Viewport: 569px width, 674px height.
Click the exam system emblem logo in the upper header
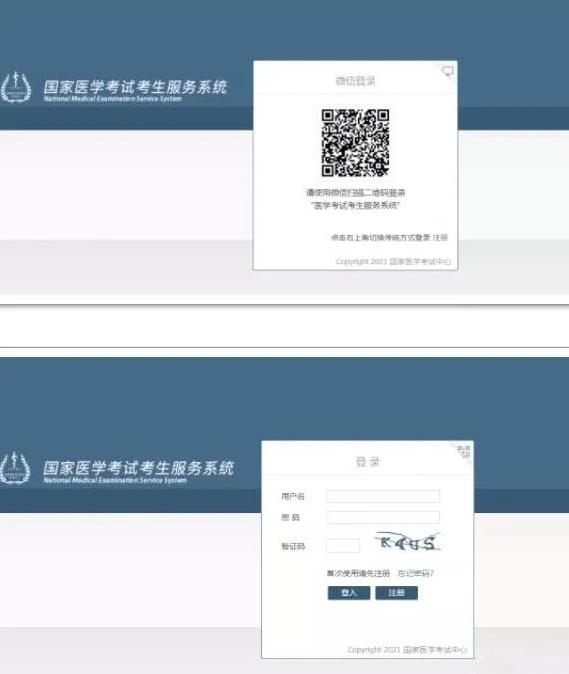tap(16, 88)
